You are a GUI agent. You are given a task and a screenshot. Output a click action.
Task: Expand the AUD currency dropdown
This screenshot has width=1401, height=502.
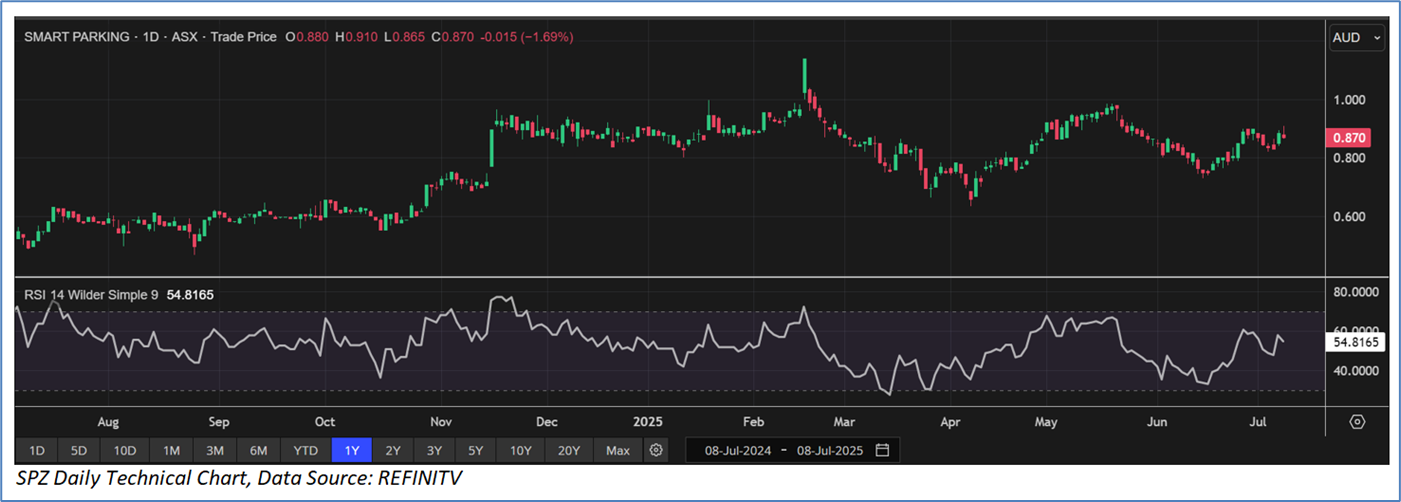(x=1357, y=37)
